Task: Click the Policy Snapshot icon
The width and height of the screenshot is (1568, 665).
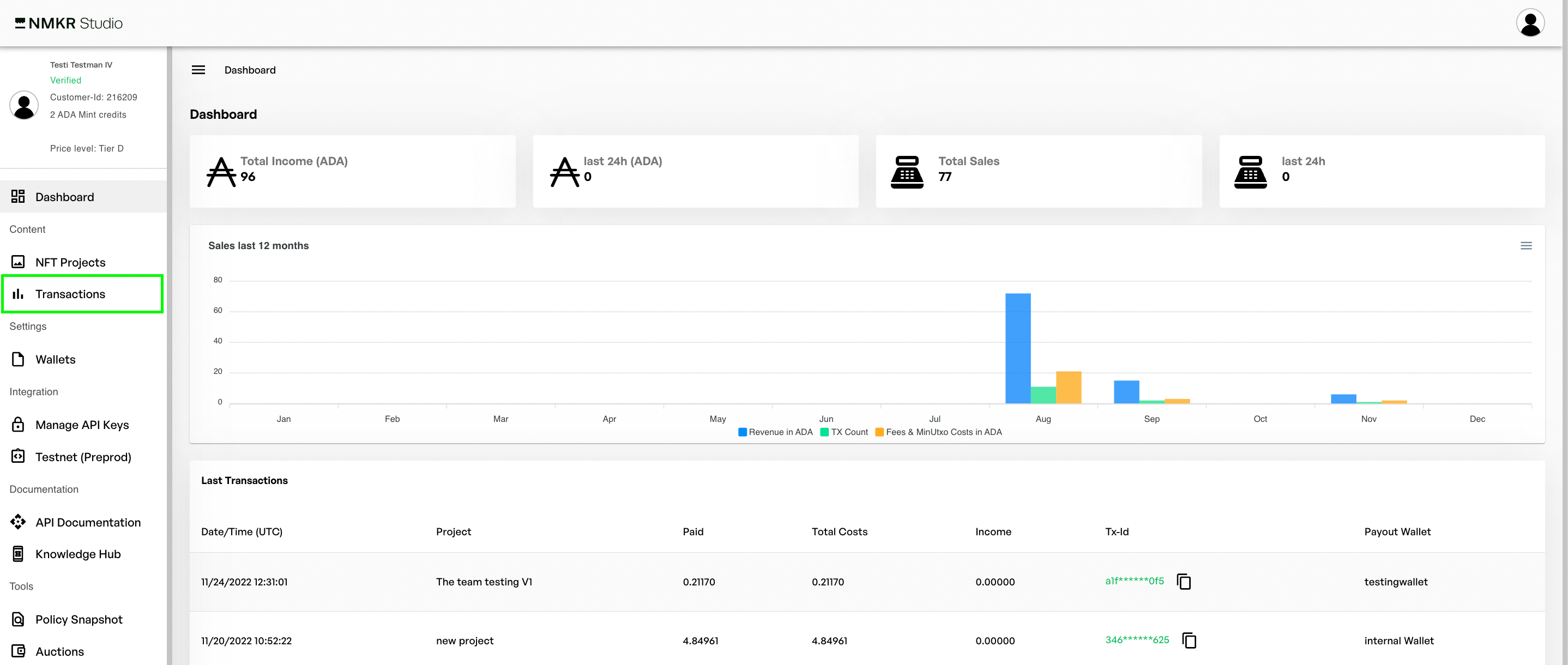Action: click(x=18, y=619)
